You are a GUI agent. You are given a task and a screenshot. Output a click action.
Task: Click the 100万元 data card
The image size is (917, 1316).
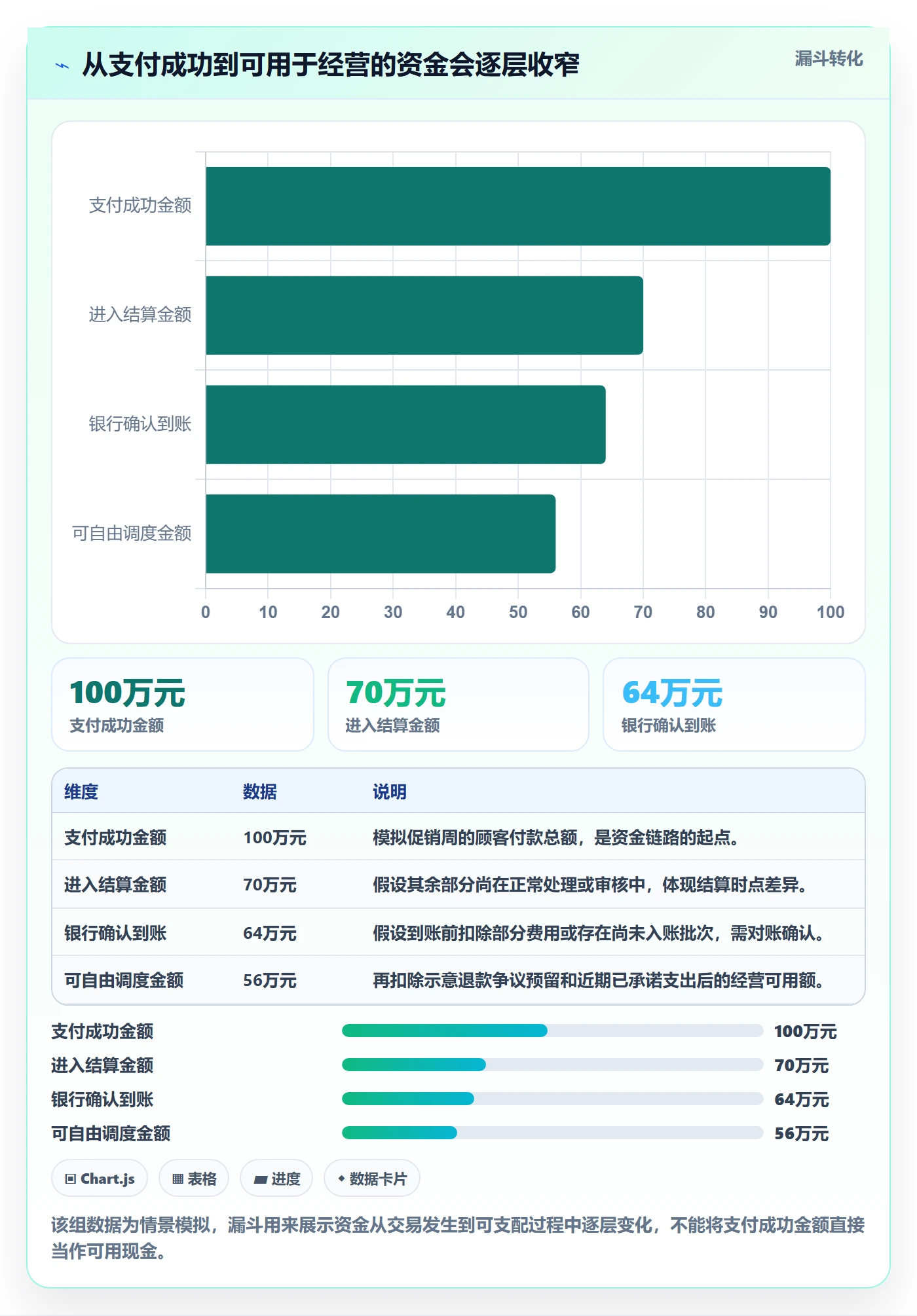pyautogui.click(x=183, y=704)
